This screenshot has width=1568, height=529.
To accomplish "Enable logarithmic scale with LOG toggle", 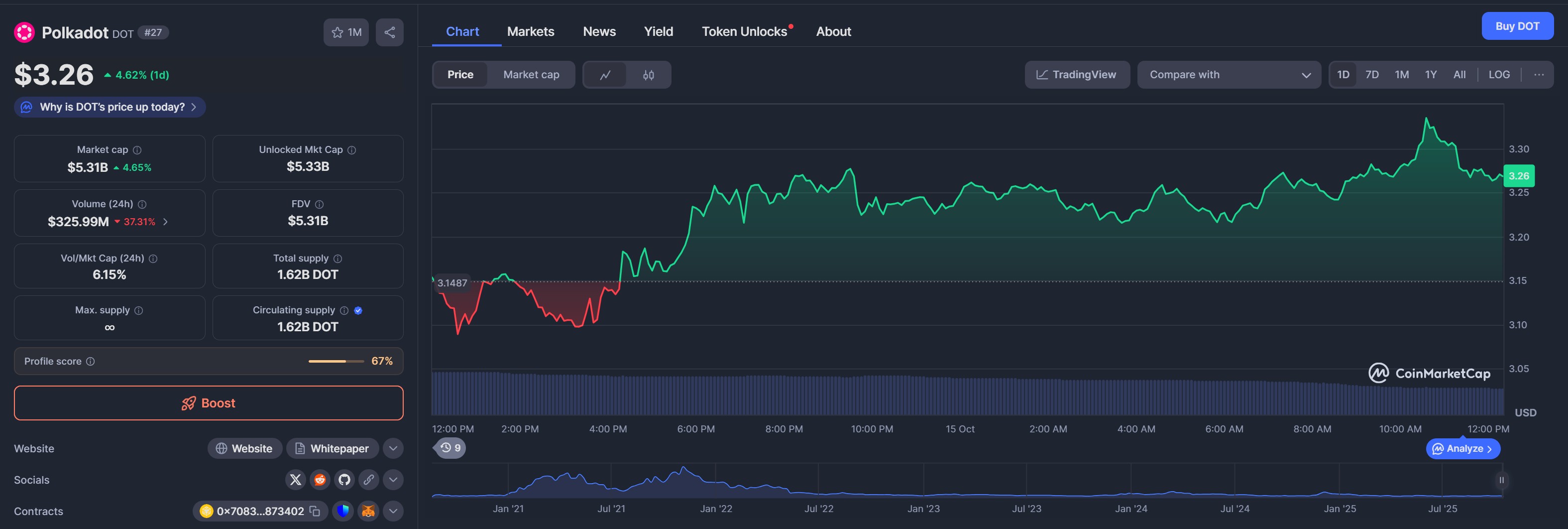I will click(x=1499, y=74).
